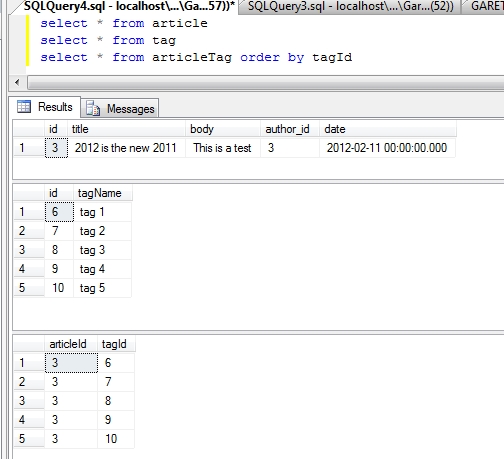Open the SQLQuery3.sql document tab
504x459 pixels.
350,6
